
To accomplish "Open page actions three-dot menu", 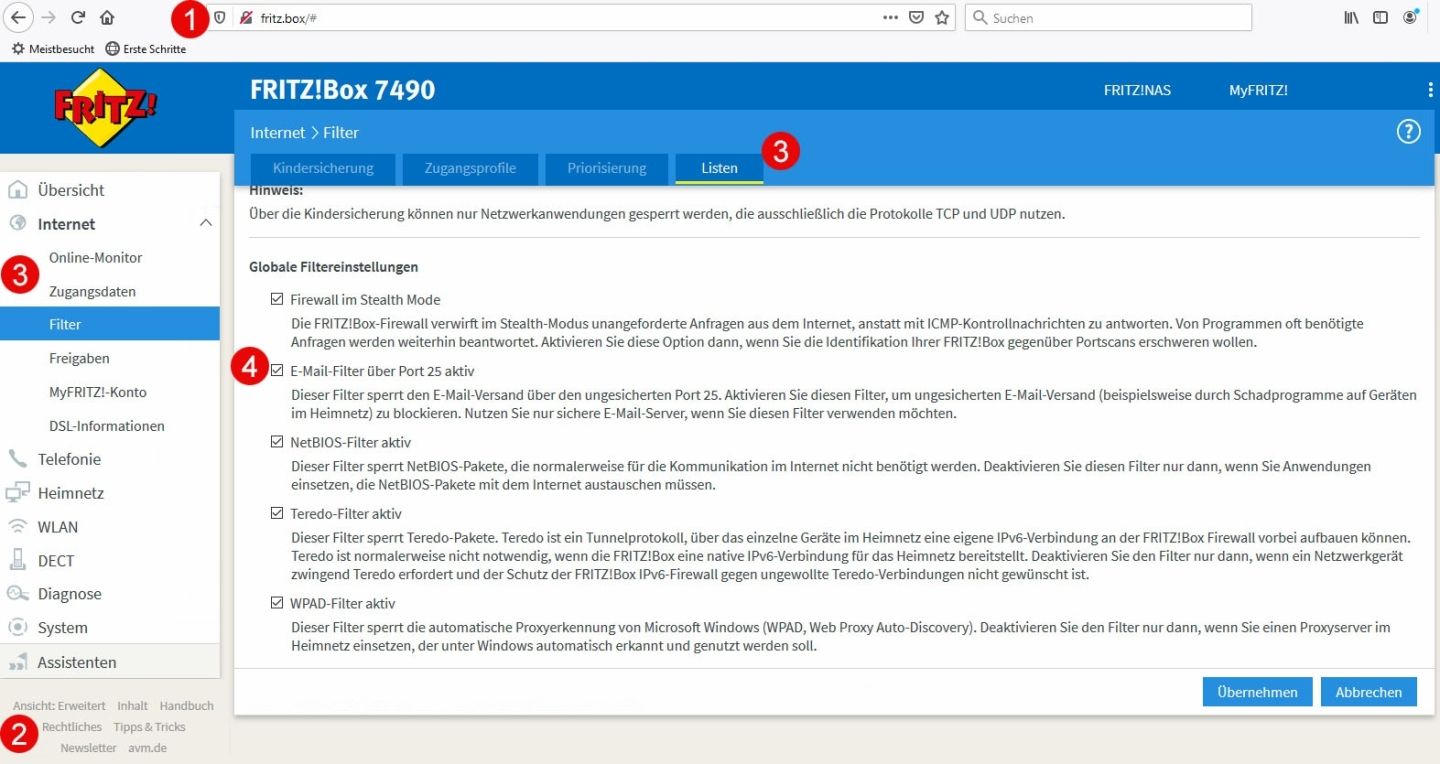I will [890, 18].
